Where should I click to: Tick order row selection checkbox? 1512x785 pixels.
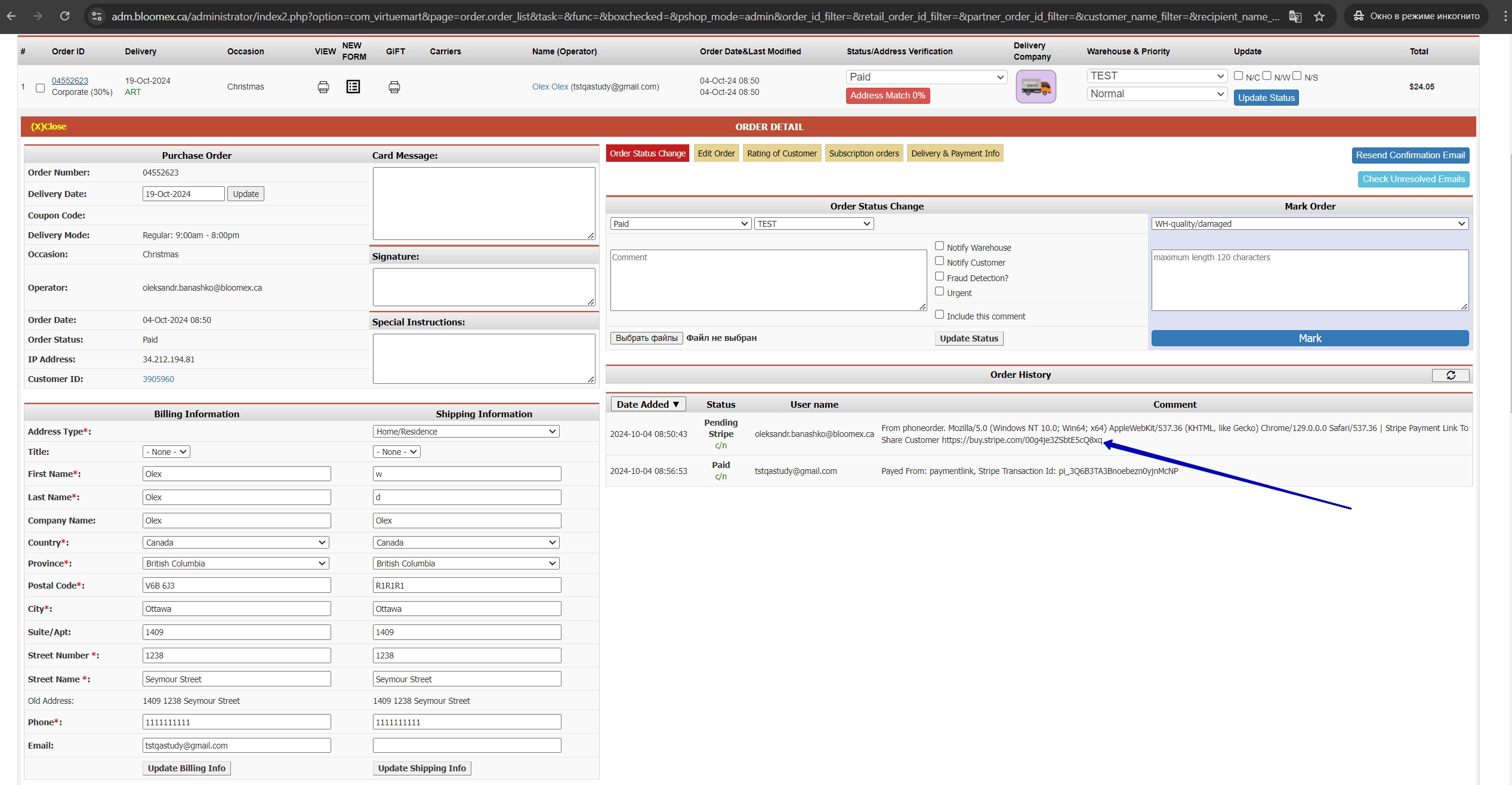(40, 88)
